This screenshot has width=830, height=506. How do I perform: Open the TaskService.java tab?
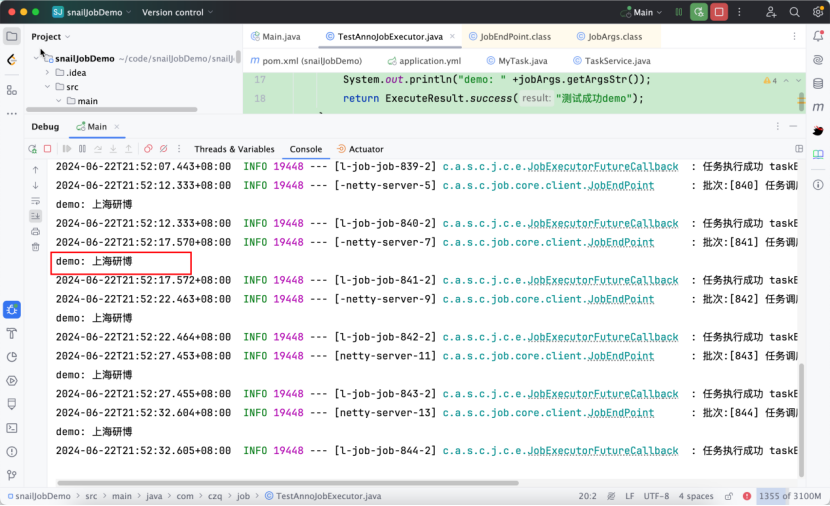click(x=612, y=61)
